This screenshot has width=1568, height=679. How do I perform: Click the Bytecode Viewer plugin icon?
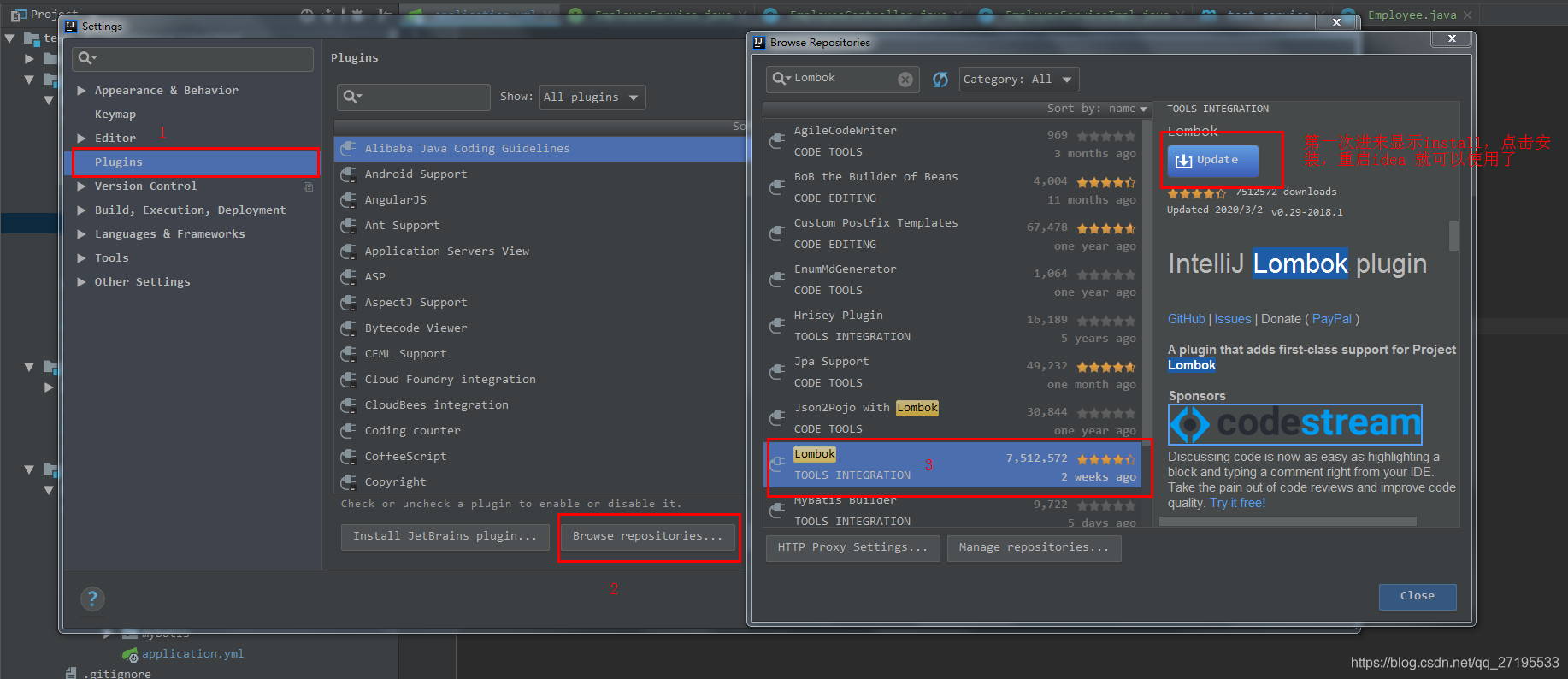[349, 328]
